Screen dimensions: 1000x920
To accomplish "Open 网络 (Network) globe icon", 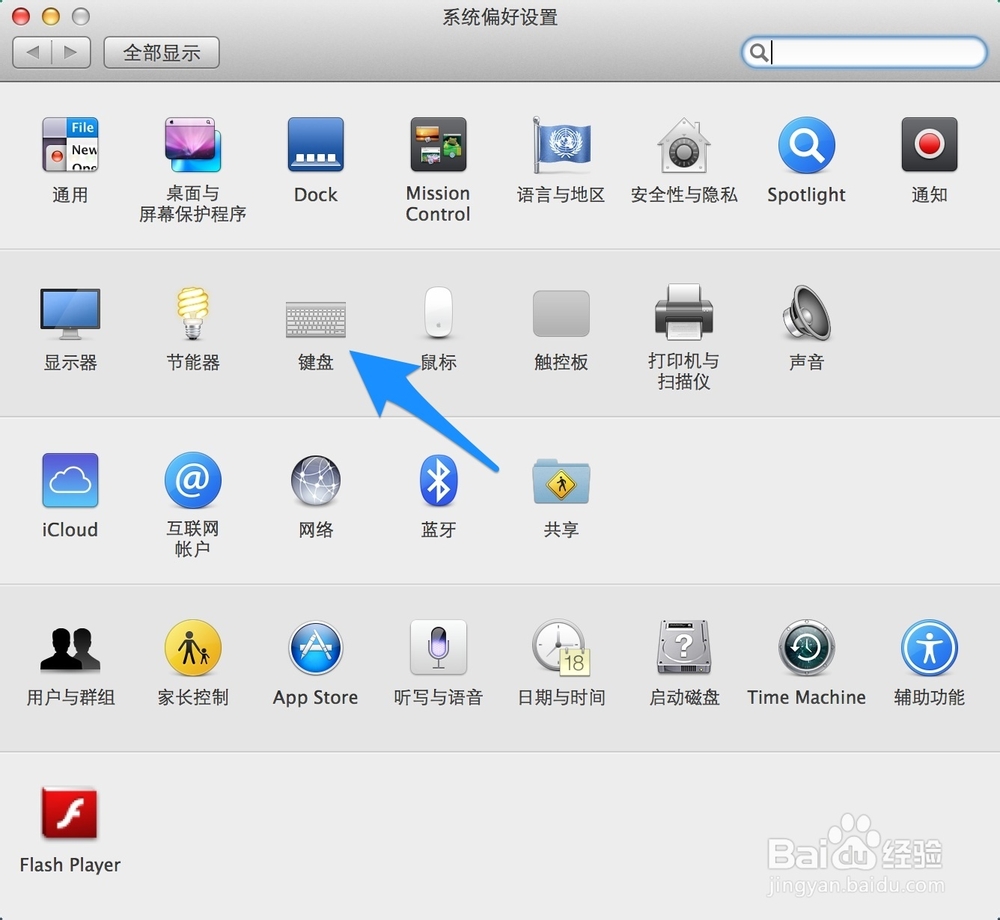I will [316, 480].
